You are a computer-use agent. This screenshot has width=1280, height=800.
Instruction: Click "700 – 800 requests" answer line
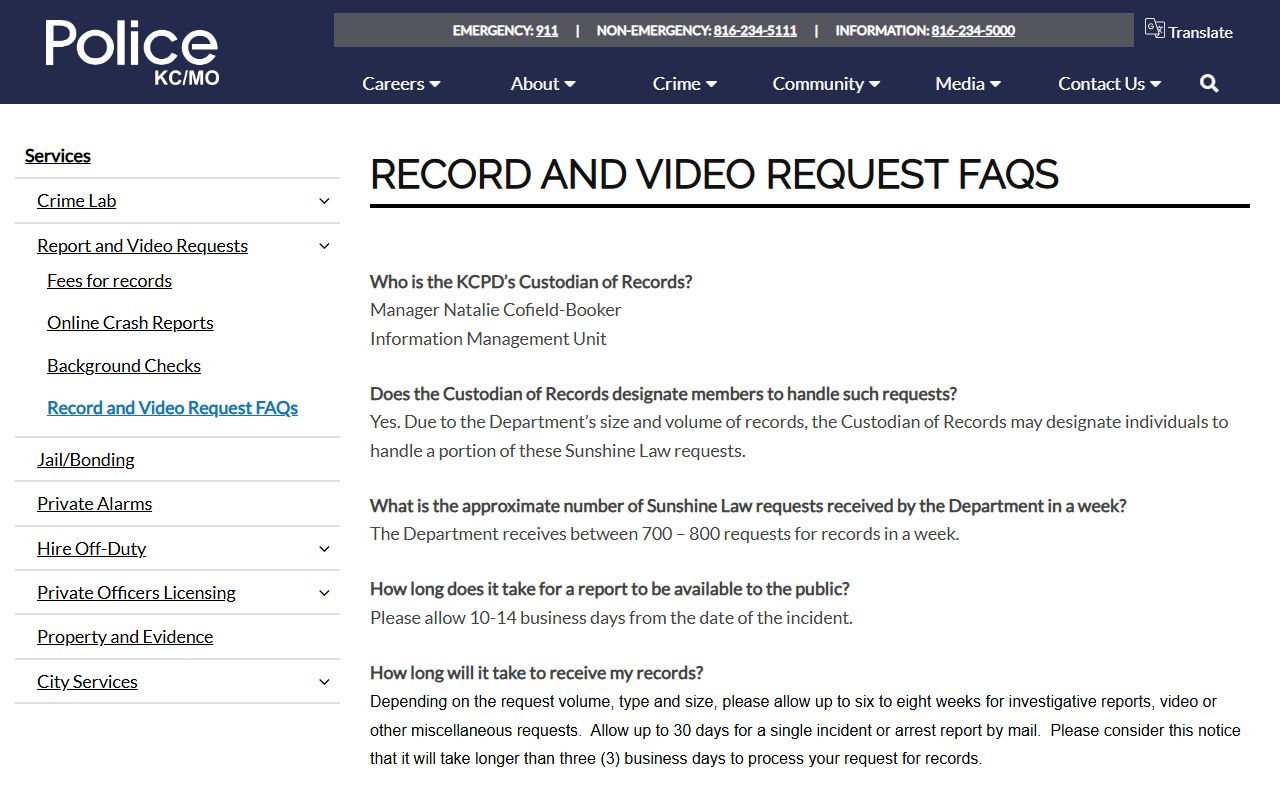tap(664, 534)
